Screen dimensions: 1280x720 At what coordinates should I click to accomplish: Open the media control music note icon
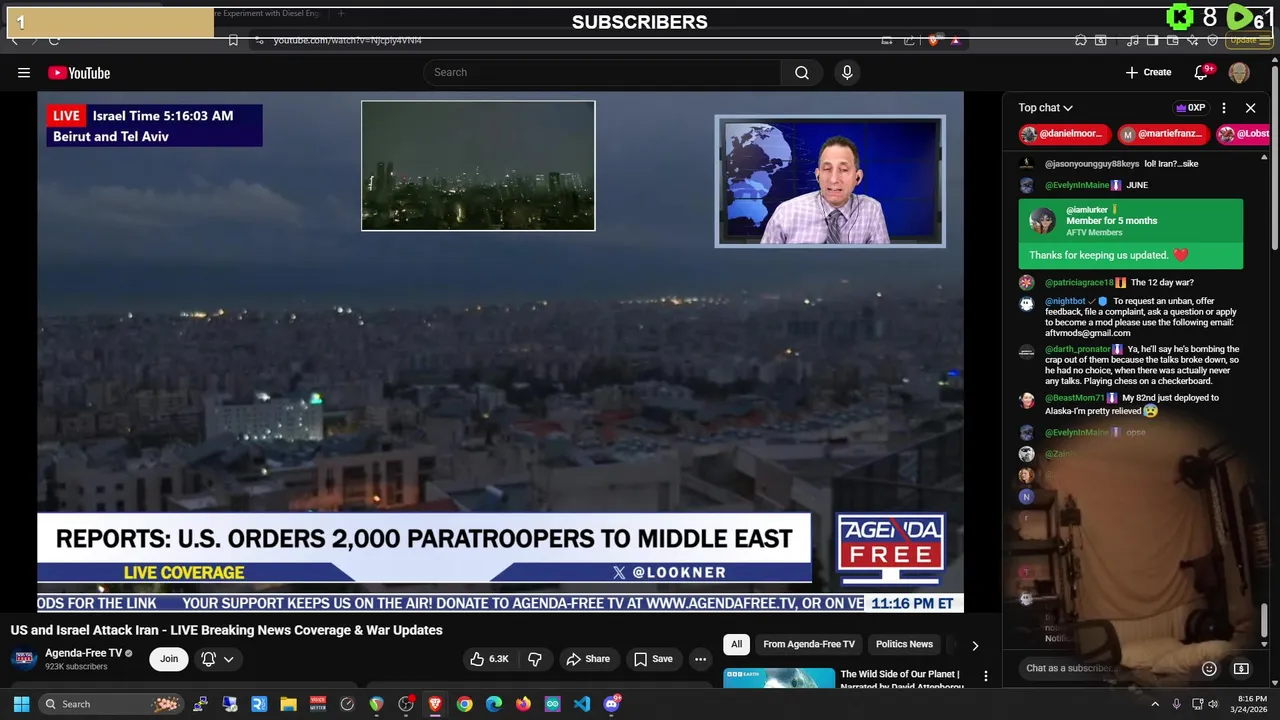click(x=1133, y=40)
